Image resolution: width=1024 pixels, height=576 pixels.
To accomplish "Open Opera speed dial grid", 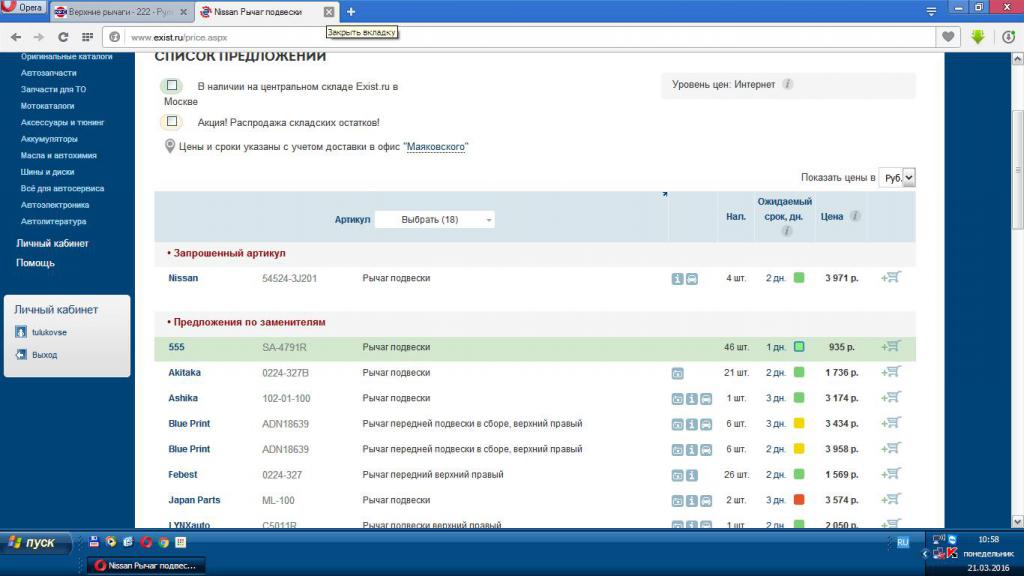I will click(x=87, y=37).
